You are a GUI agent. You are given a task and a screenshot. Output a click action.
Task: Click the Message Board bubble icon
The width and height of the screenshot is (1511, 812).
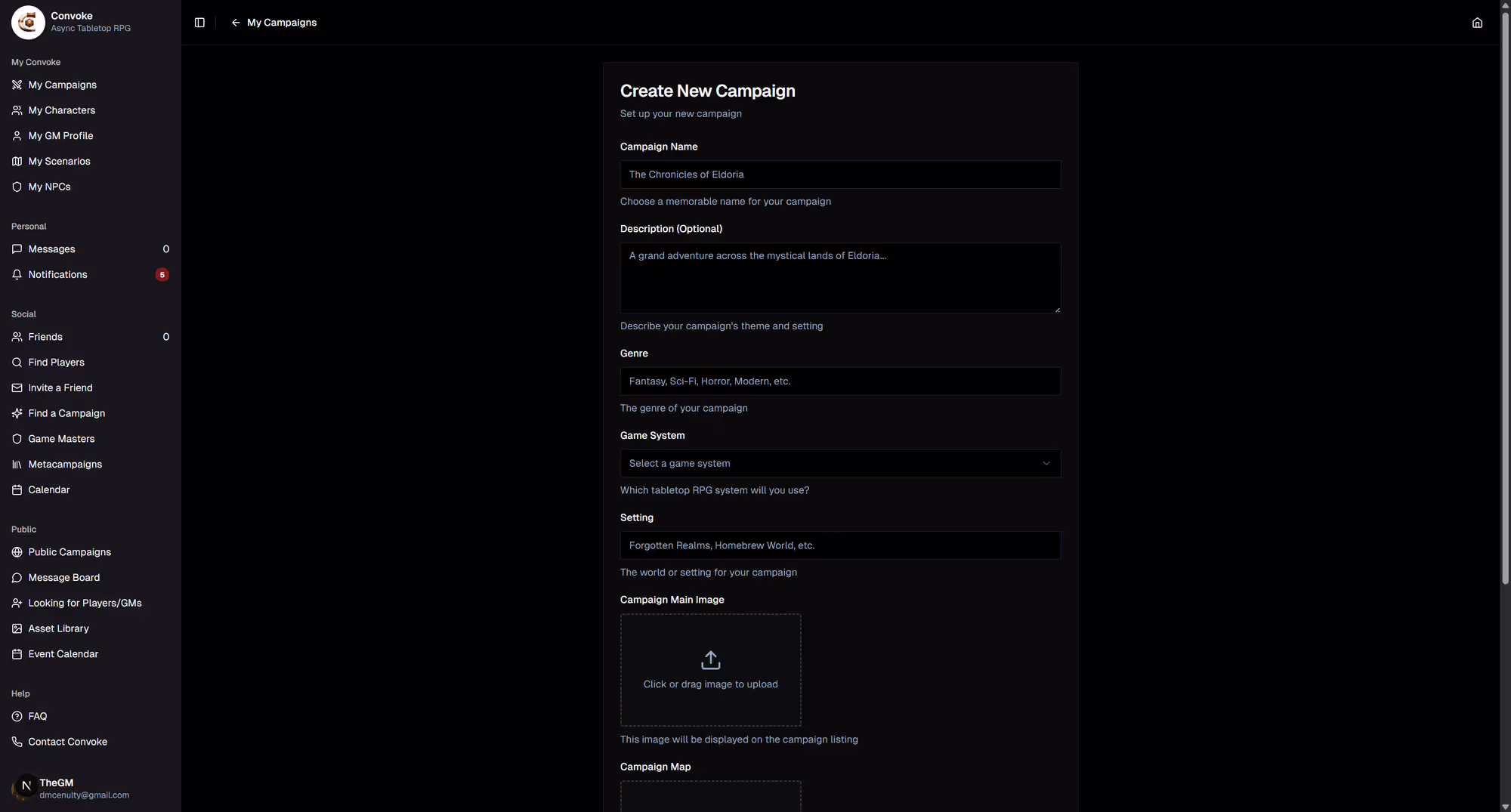tap(17, 578)
